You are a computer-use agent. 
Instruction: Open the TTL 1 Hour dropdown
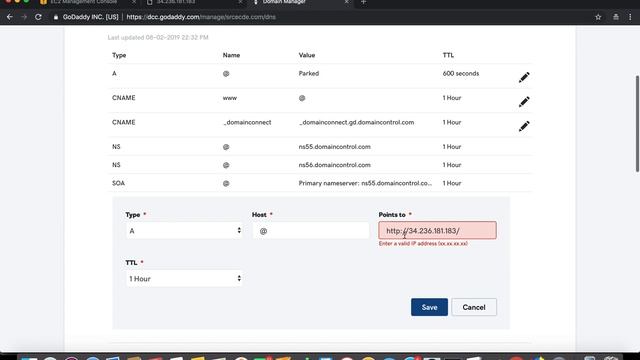click(184, 279)
